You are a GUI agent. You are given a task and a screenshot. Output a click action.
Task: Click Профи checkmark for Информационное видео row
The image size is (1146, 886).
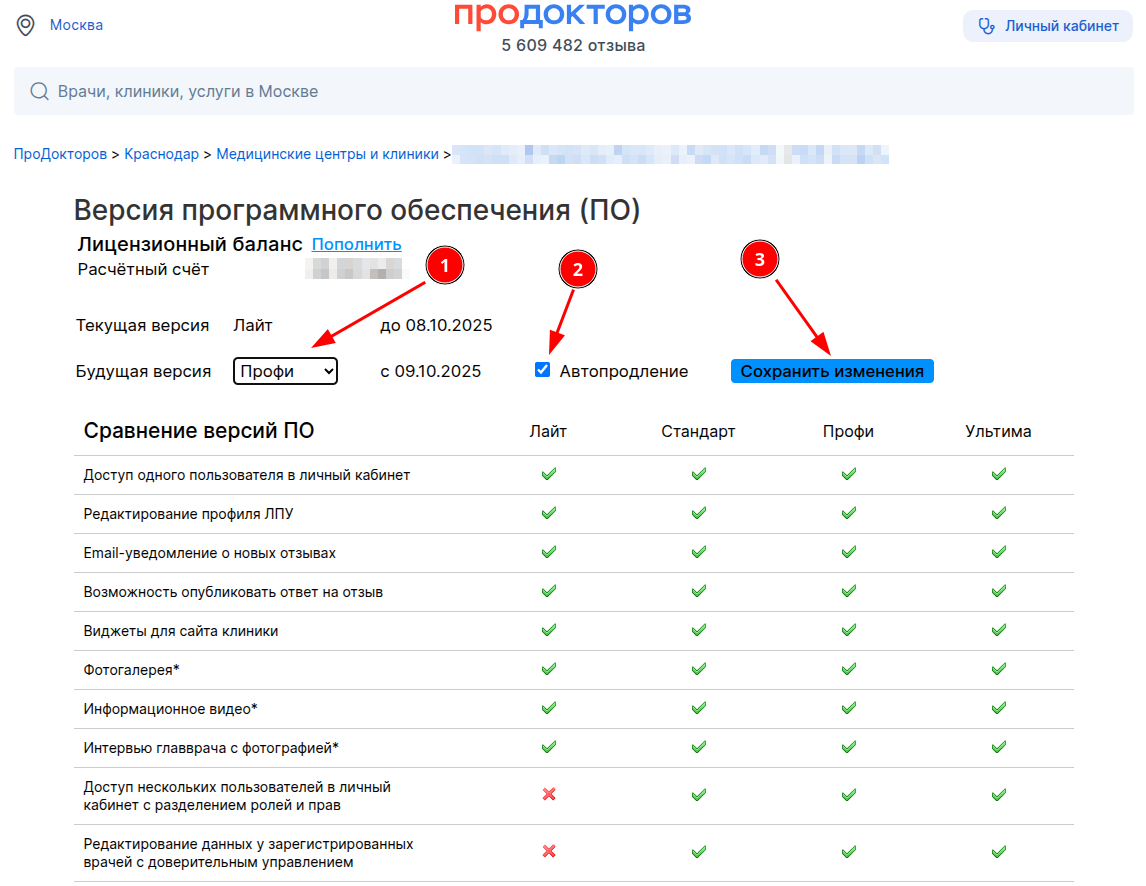848,708
